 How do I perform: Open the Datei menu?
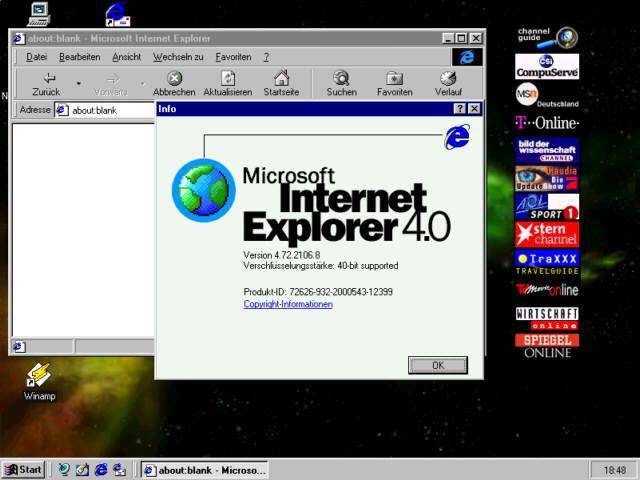36,57
